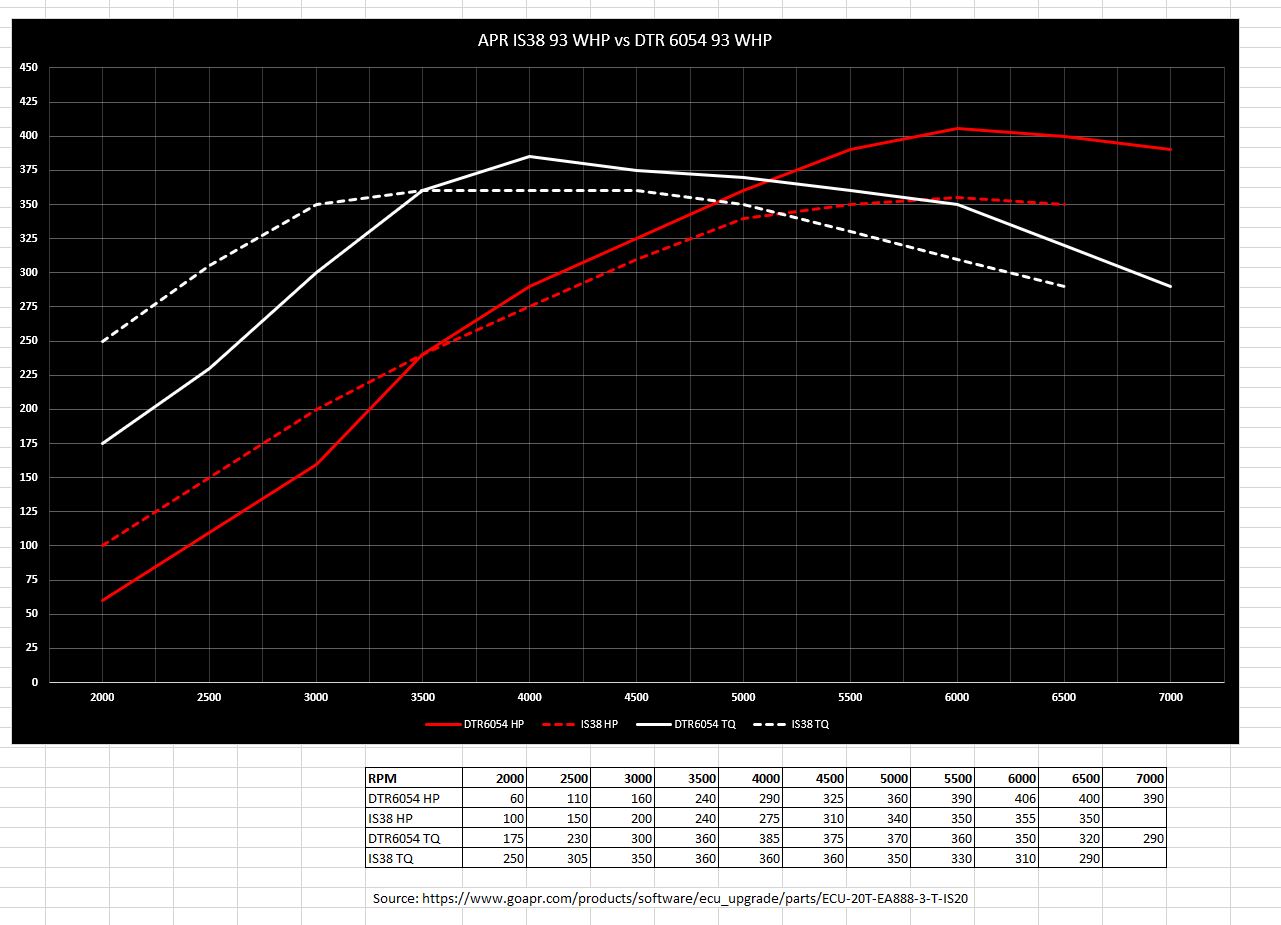Select the 7000 column header in table

pyautogui.click(x=1134, y=778)
